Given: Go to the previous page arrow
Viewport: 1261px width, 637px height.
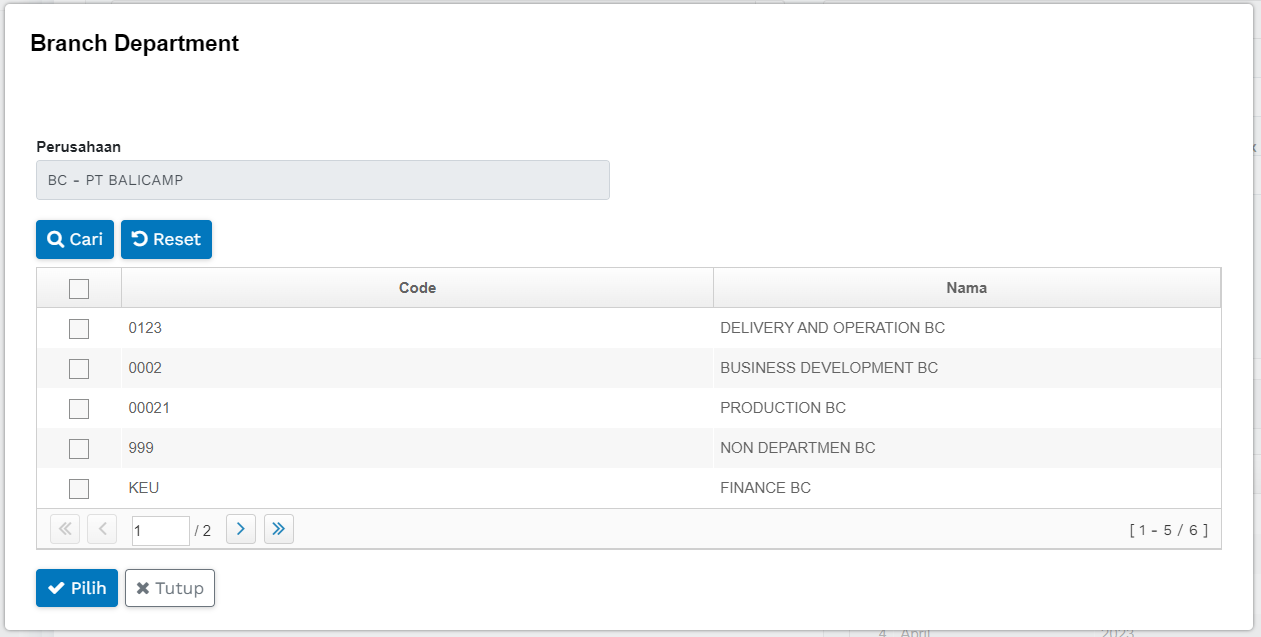Looking at the screenshot, I should pos(102,529).
